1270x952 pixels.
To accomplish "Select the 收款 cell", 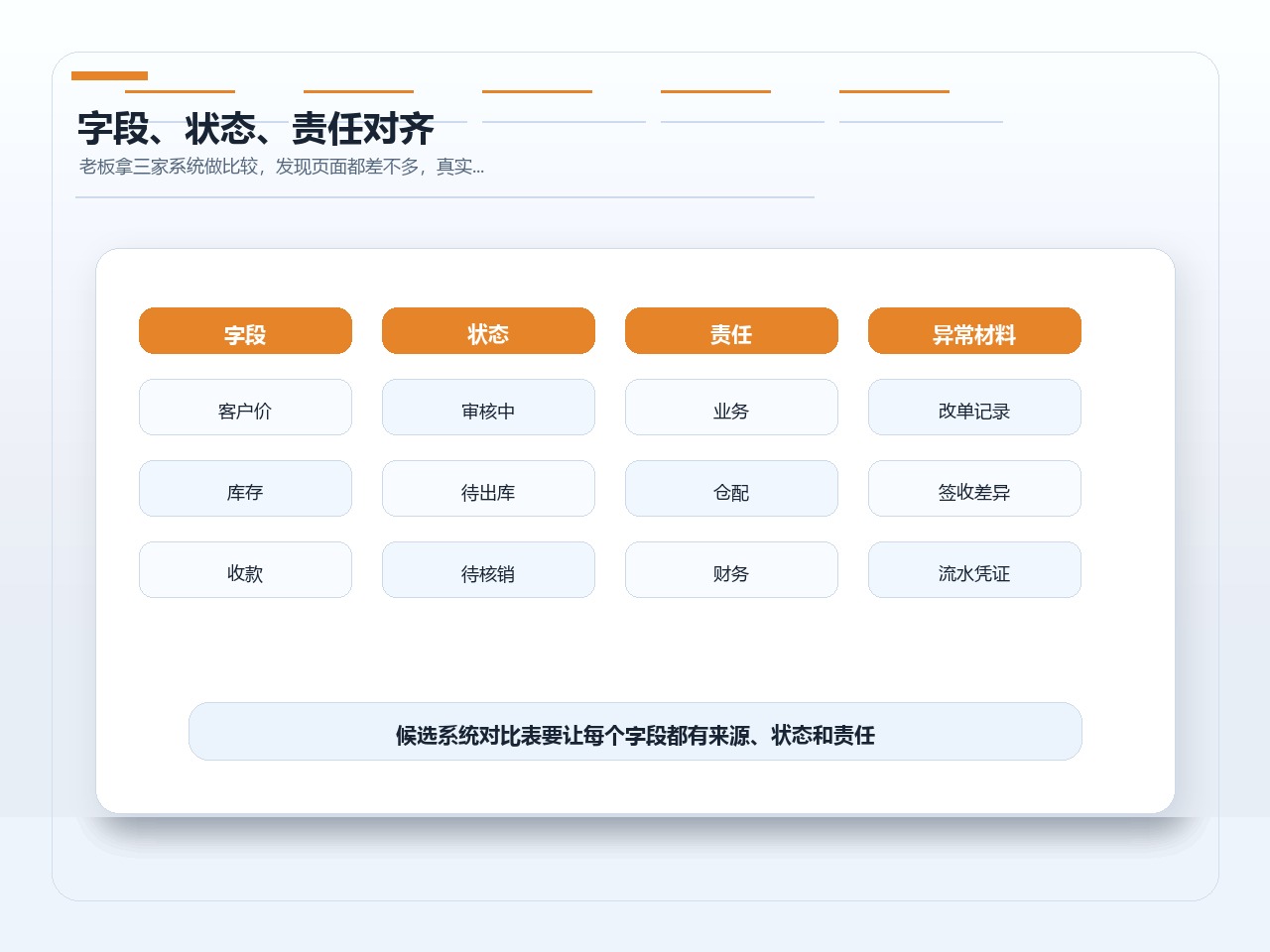I will pyautogui.click(x=245, y=569).
